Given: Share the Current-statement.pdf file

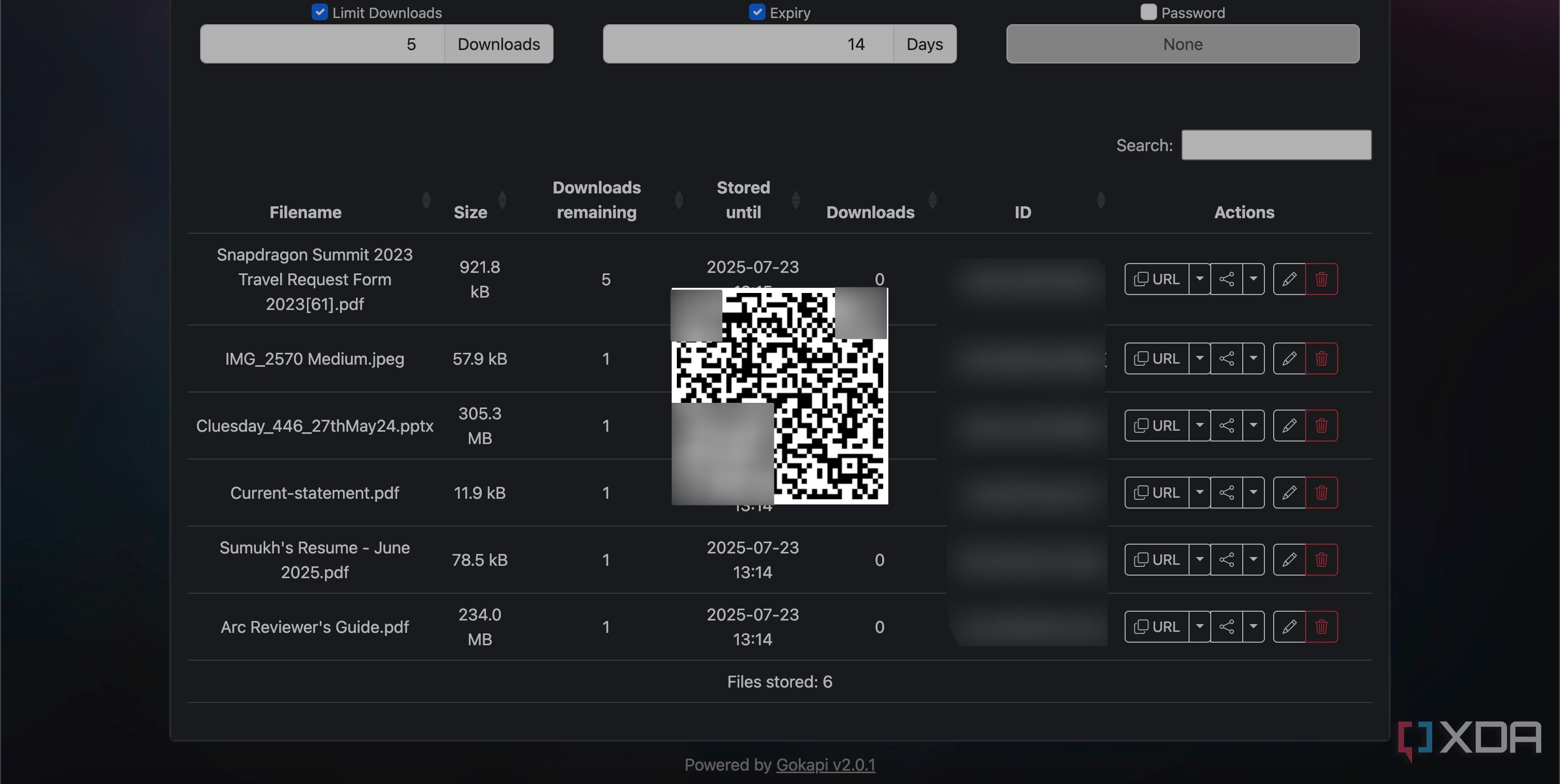Looking at the screenshot, I should click(x=1226, y=493).
